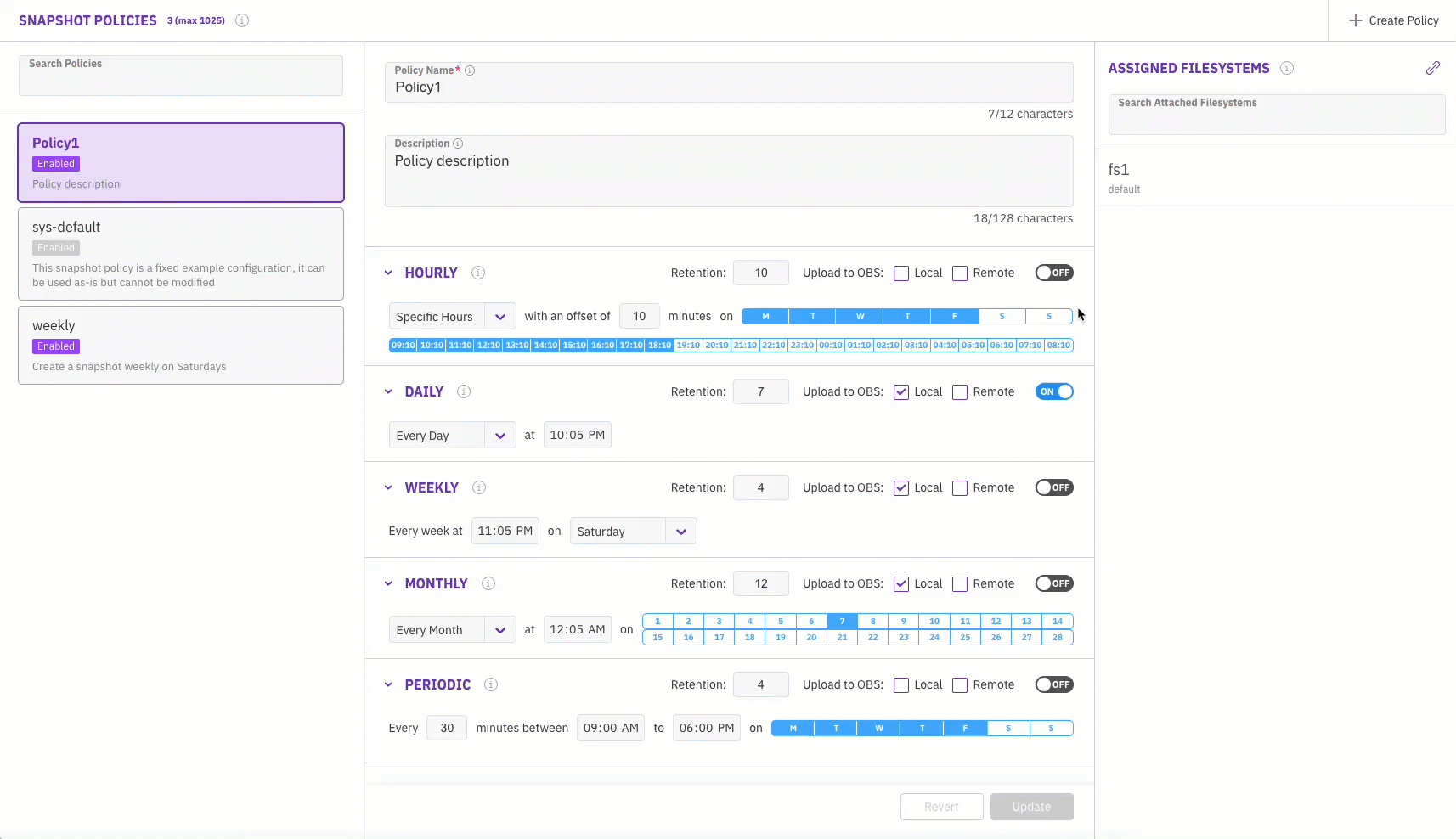Click the info icon beside MONTHLY
This screenshot has height=839, width=1456.
coord(488,583)
